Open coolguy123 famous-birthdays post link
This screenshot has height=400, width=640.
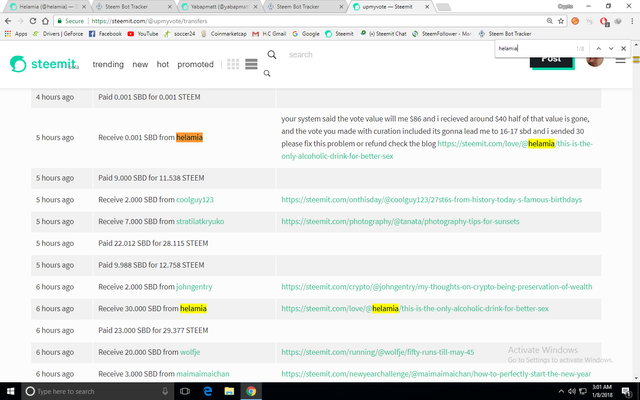point(431,200)
